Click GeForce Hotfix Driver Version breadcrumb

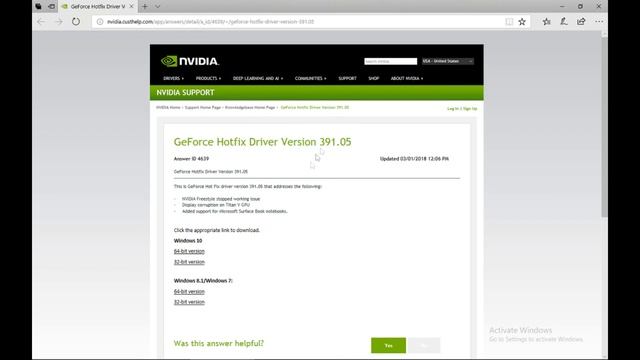pyautogui.click(x=315, y=107)
